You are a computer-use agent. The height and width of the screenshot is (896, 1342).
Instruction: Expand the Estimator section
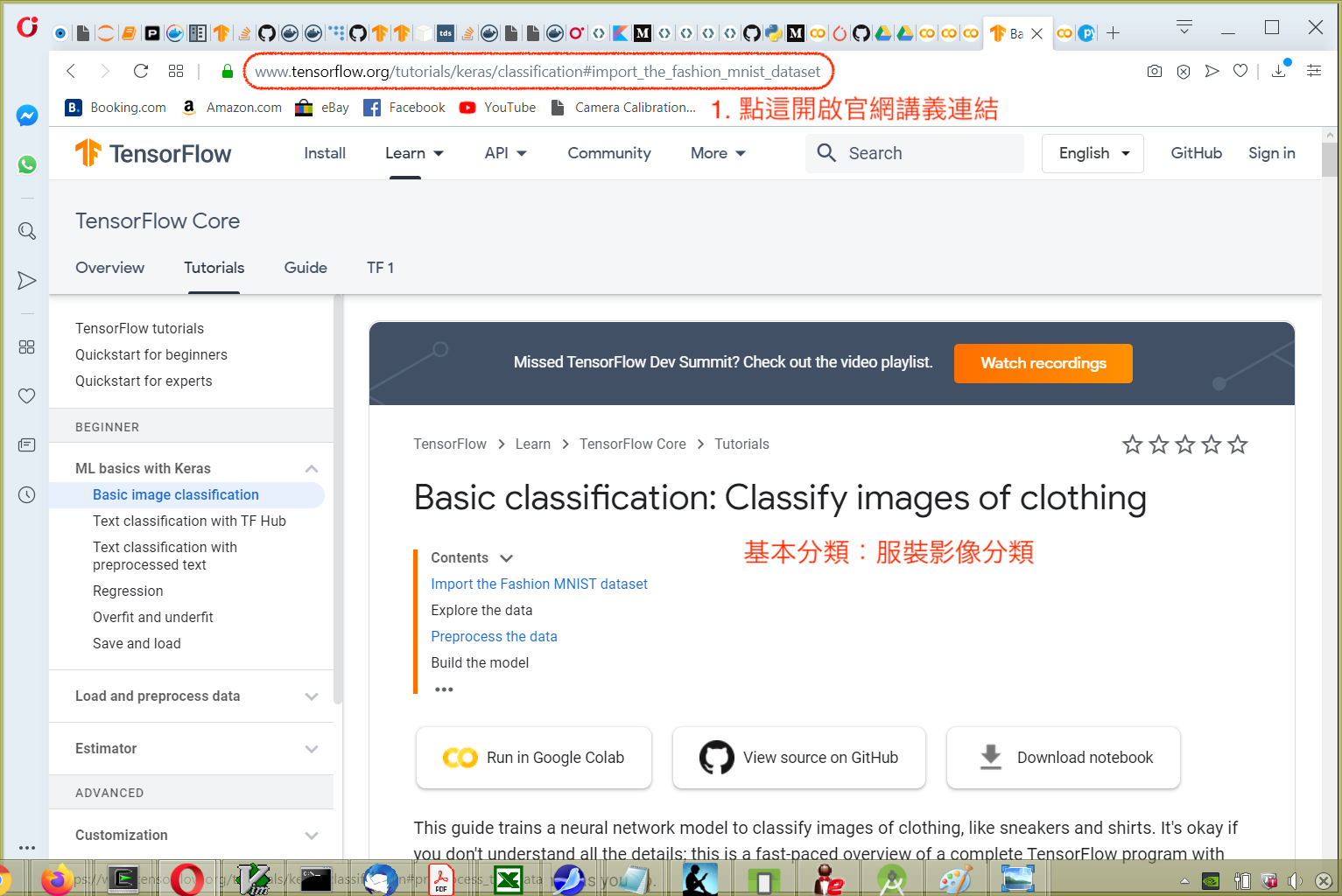[x=312, y=749]
